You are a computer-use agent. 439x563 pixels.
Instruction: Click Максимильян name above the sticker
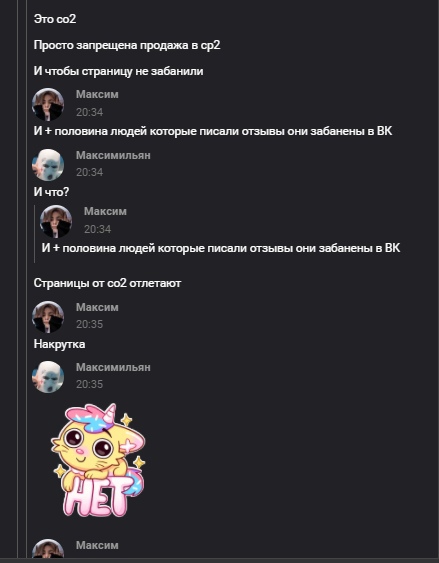[113, 367]
